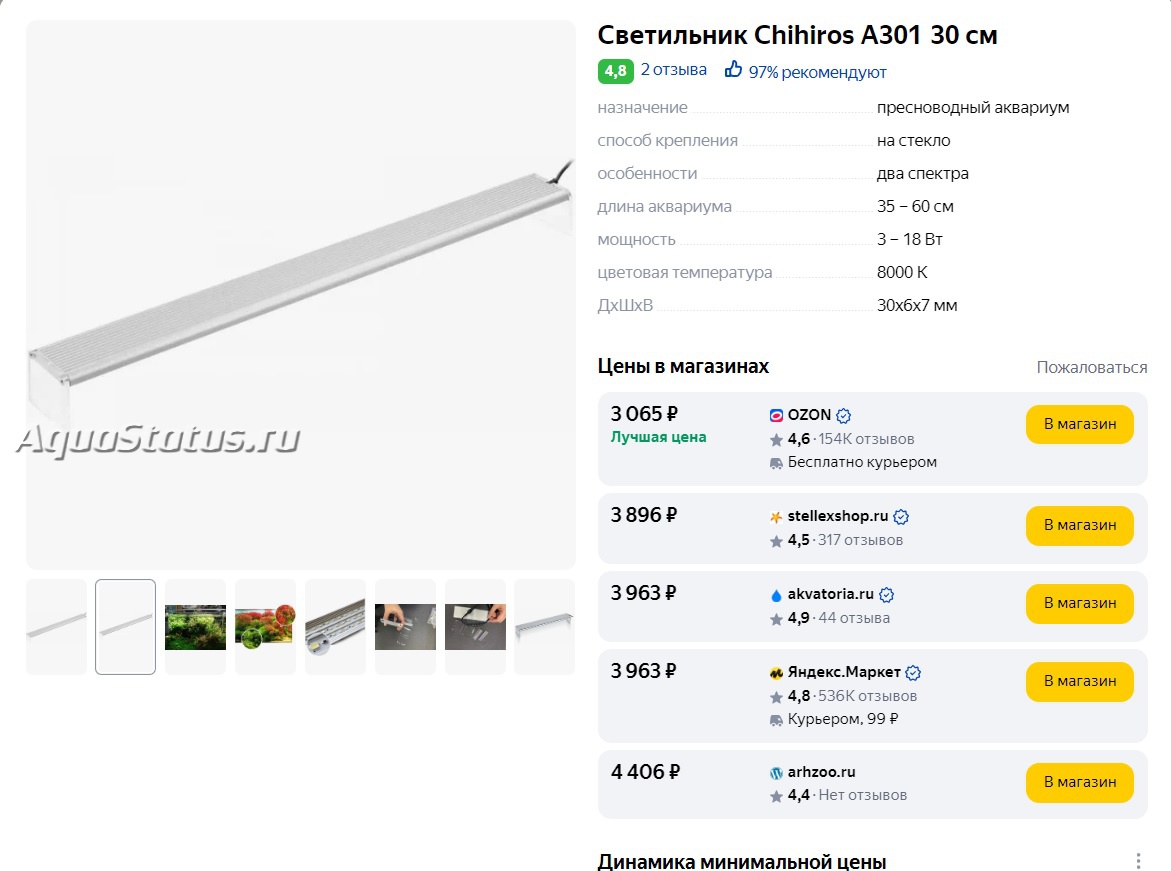Select the red plants aquarium thumbnail
This screenshot has width=1171, height=871.
pos(265,627)
